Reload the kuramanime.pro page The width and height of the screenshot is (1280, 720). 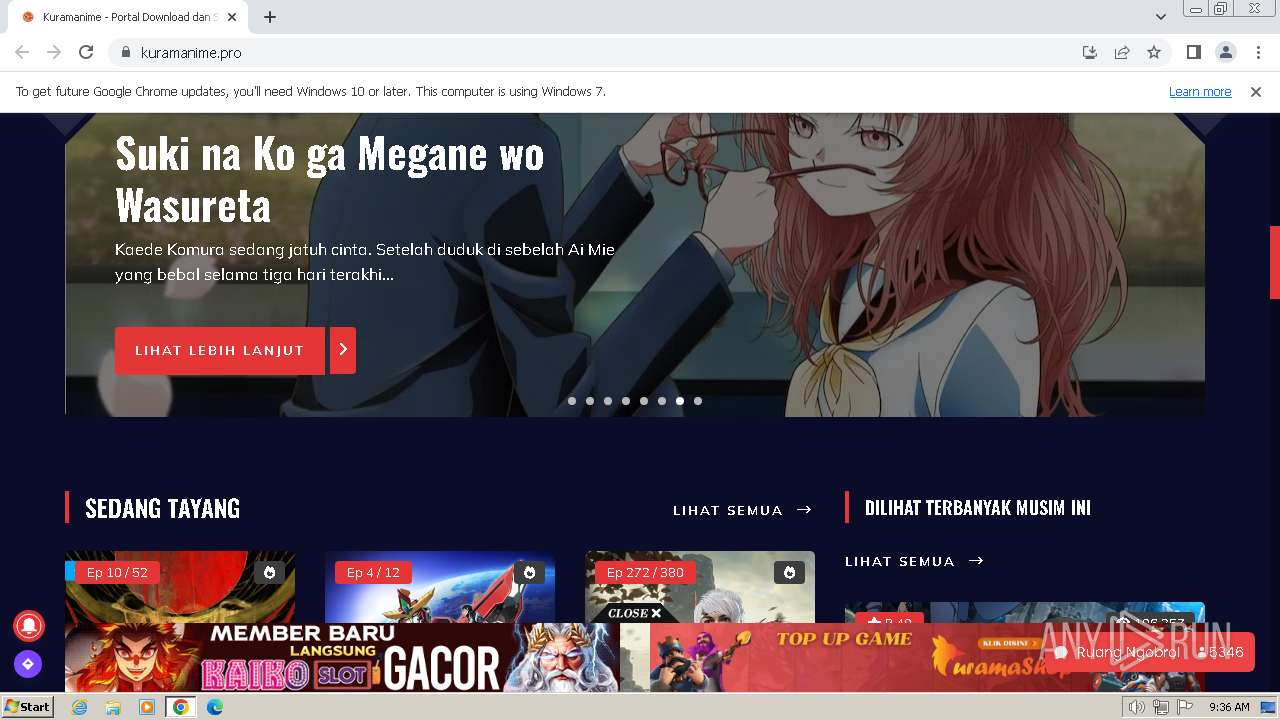(86, 52)
